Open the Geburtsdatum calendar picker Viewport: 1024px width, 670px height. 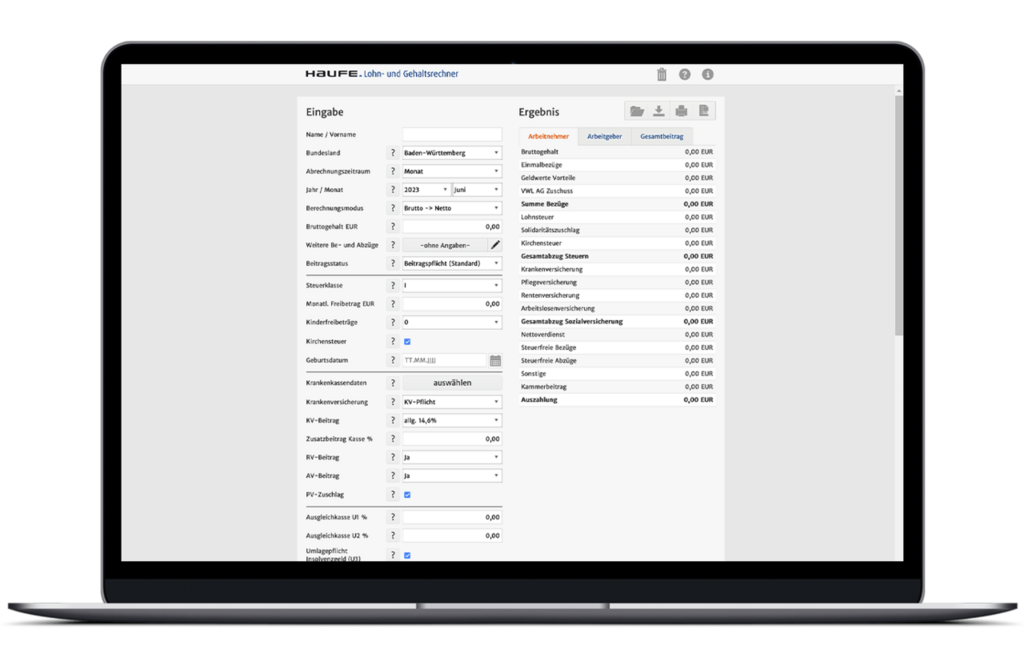pos(494,360)
